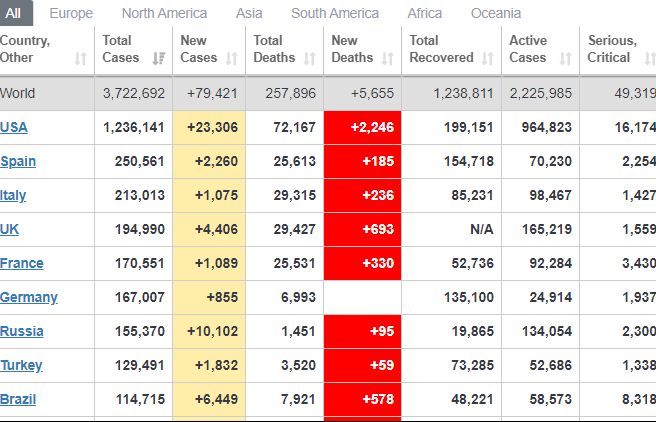This screenshot has height=422, width=656.
Task: Open the Oceania tab
Action: [496, 13]
